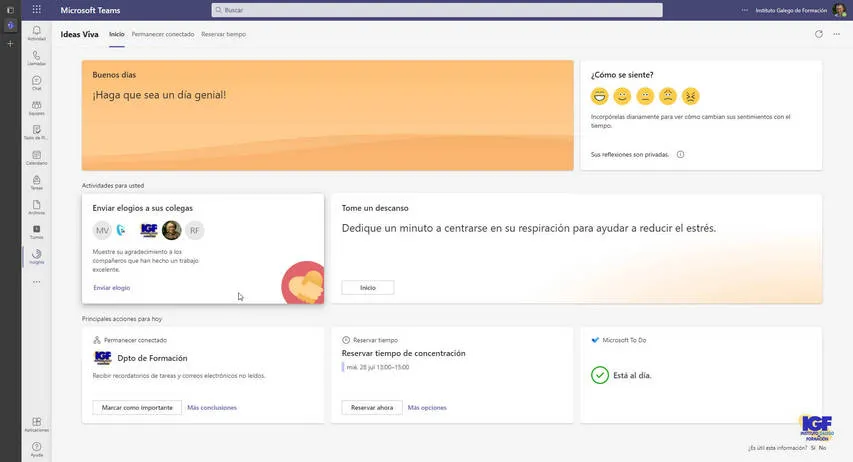The image size is (853, 462).
Task: Open the Archivos file icon
Action: (x=36, y=207)
